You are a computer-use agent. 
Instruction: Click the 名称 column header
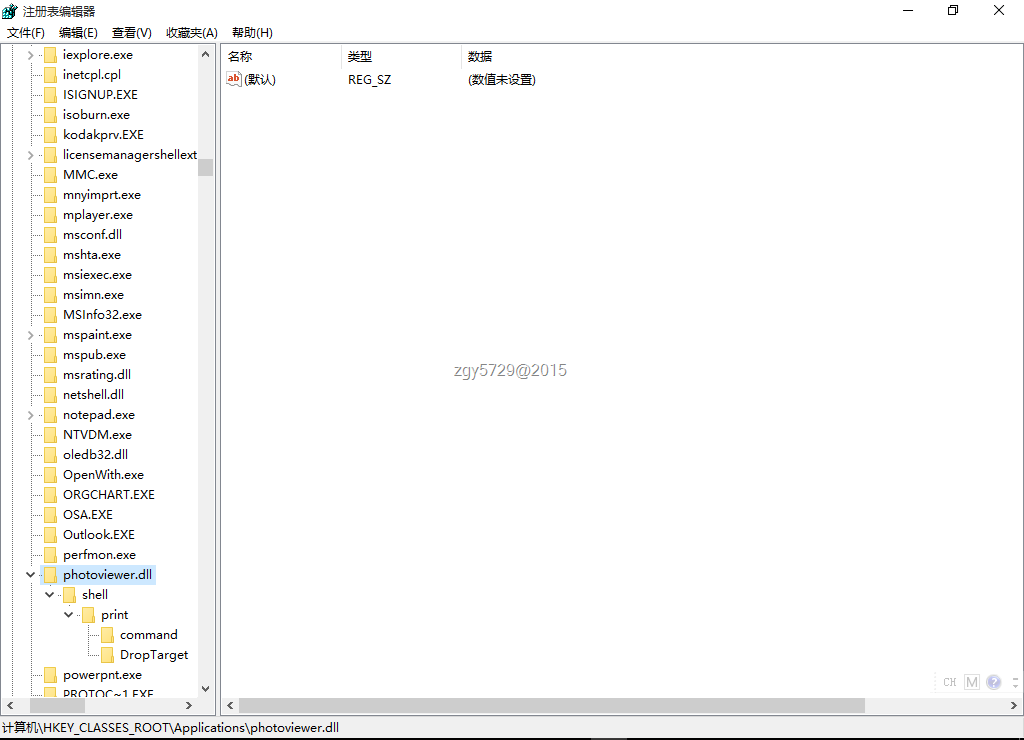(x=240, y=56)
